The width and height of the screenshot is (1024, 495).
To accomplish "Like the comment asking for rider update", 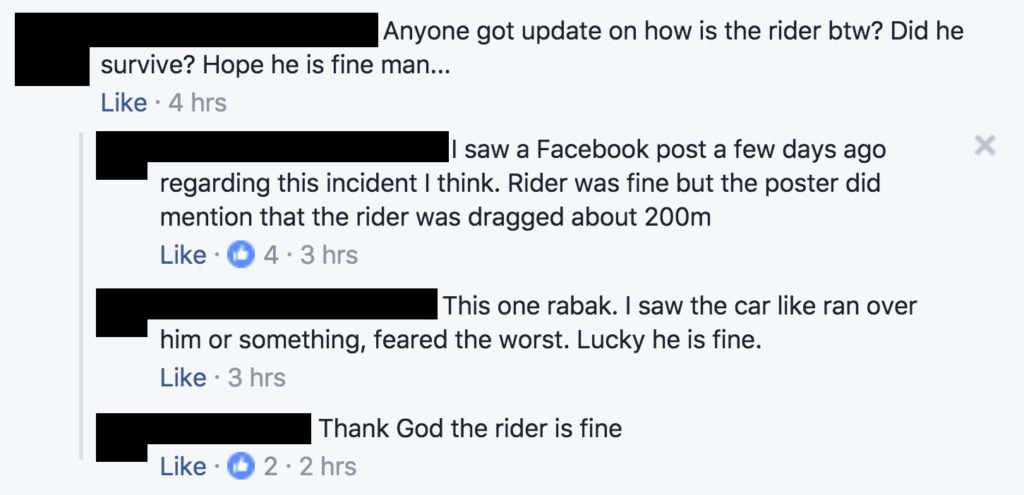I will [x=123, y=102].
